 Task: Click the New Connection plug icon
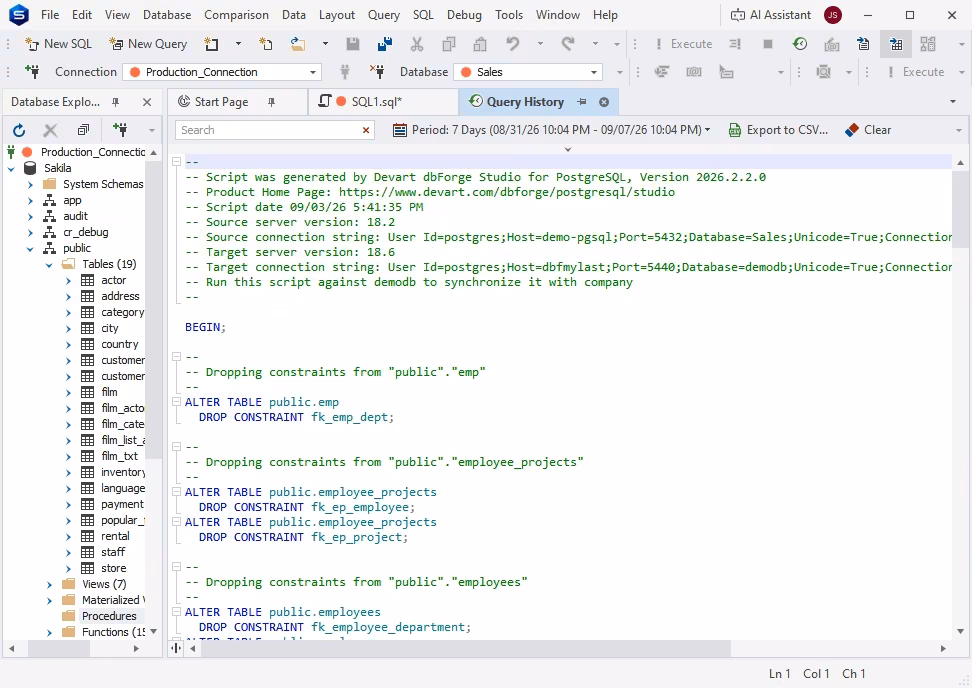point(32,72)
